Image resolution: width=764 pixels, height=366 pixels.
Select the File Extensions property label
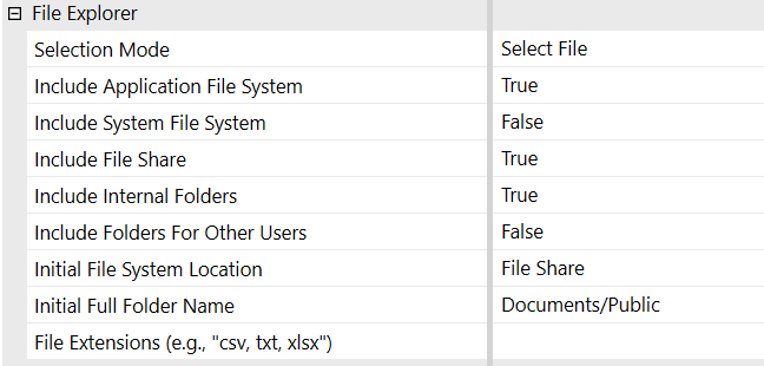(183, 343)
